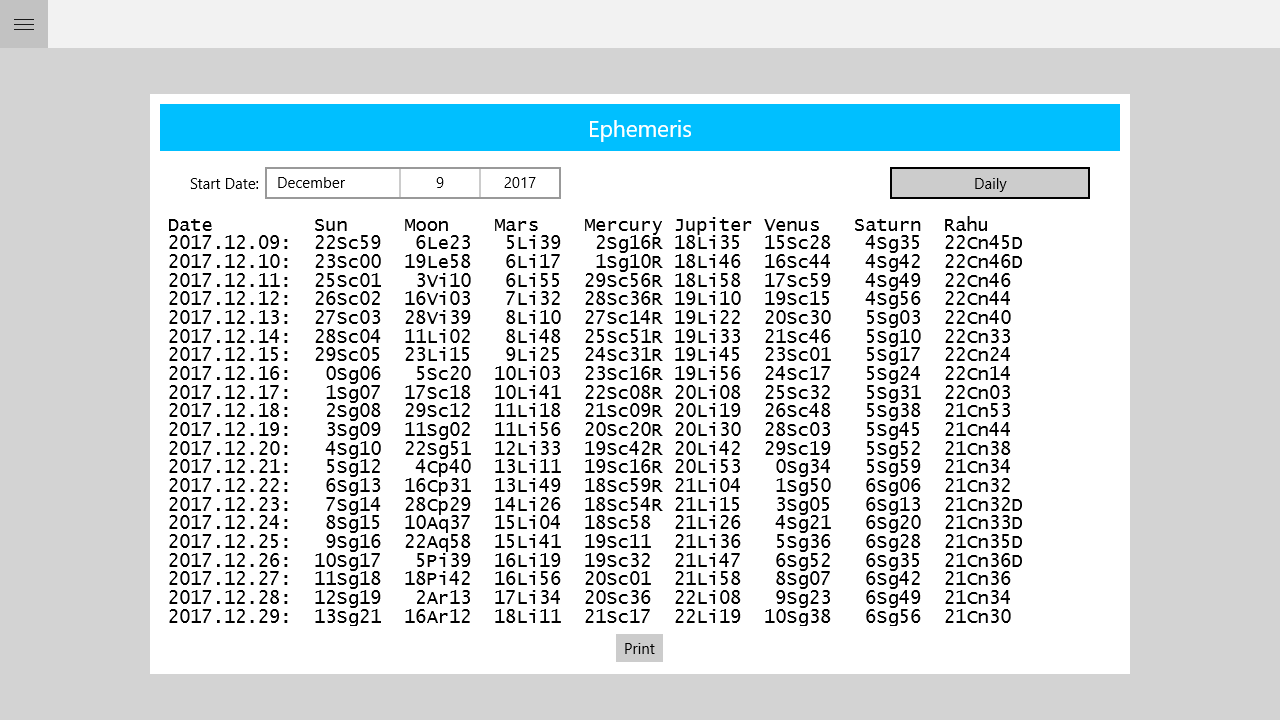The image size is (1280, 720).
Task: Click Moon value 6Le23
Action: coord(444,243)
